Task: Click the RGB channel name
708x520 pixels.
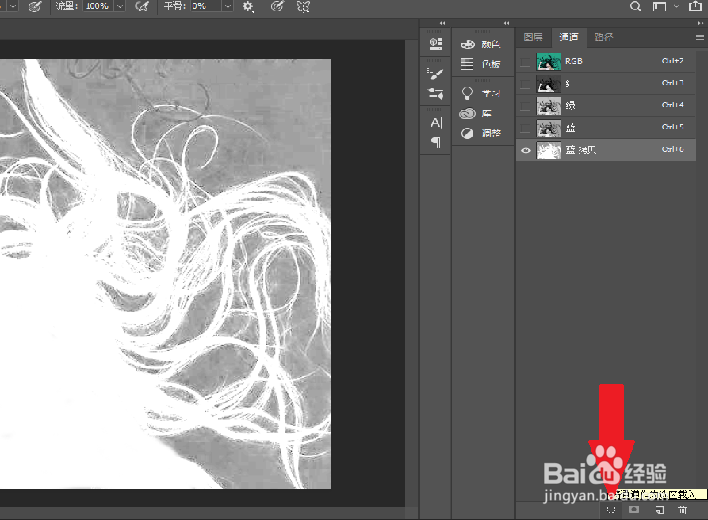Action: point(574,61)
